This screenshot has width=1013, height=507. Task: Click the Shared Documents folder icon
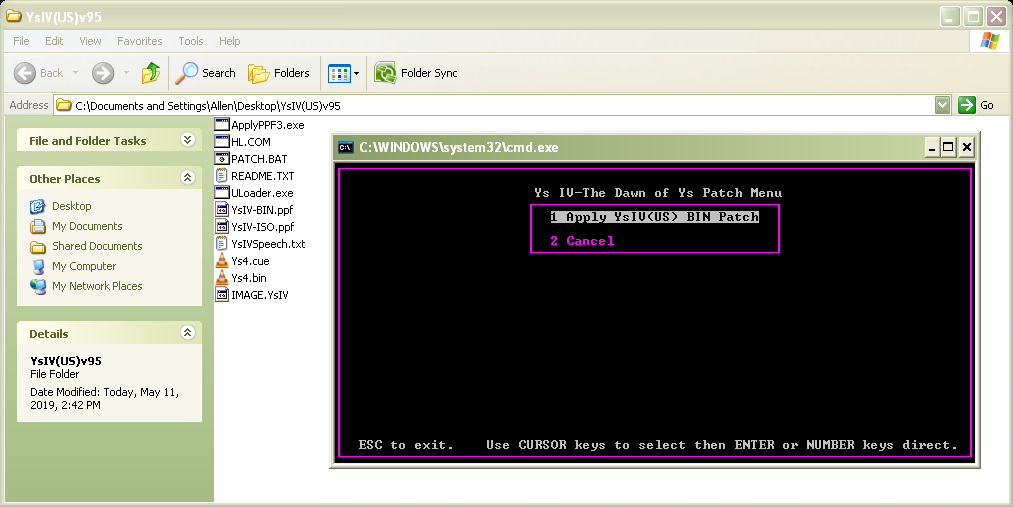click(38, 246)
